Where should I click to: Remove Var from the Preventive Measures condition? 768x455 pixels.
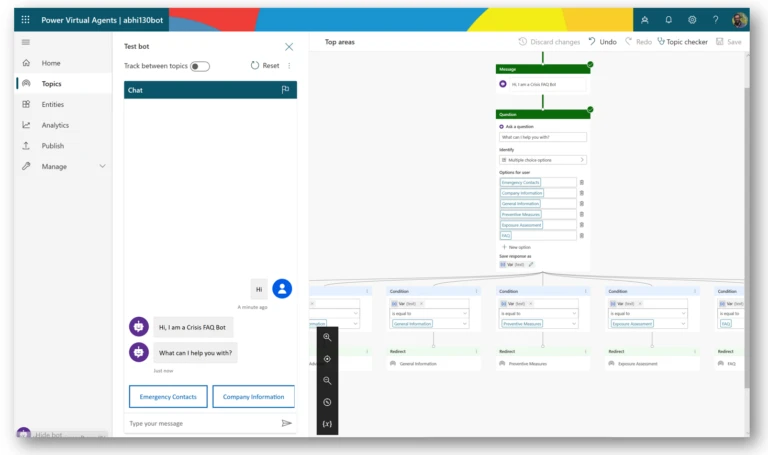(530, 304)
